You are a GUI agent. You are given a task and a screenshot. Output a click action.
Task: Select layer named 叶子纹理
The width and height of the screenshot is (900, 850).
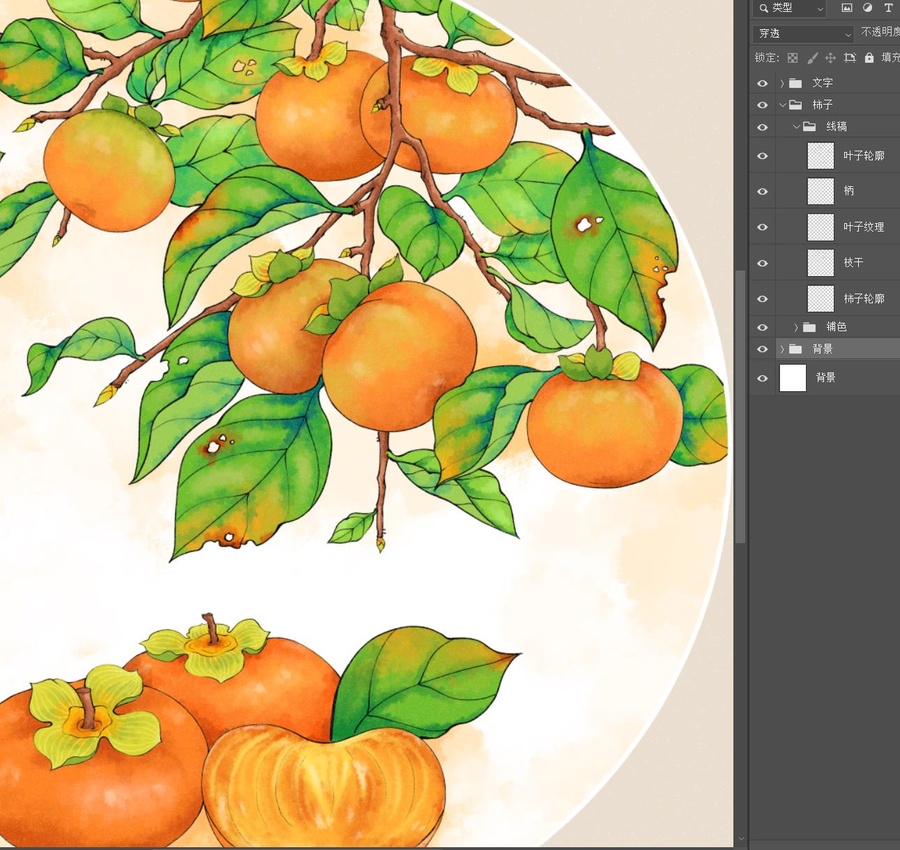coord(864,227)
